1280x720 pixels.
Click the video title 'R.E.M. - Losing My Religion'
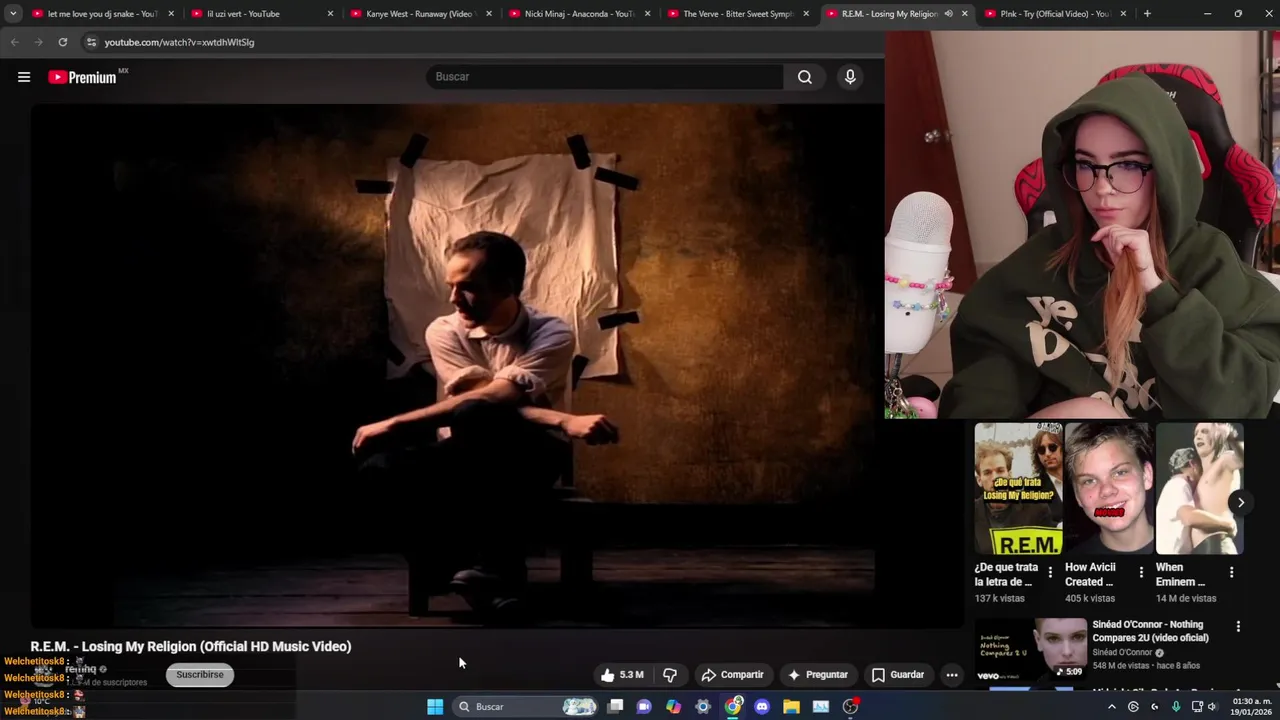[191, 647]
